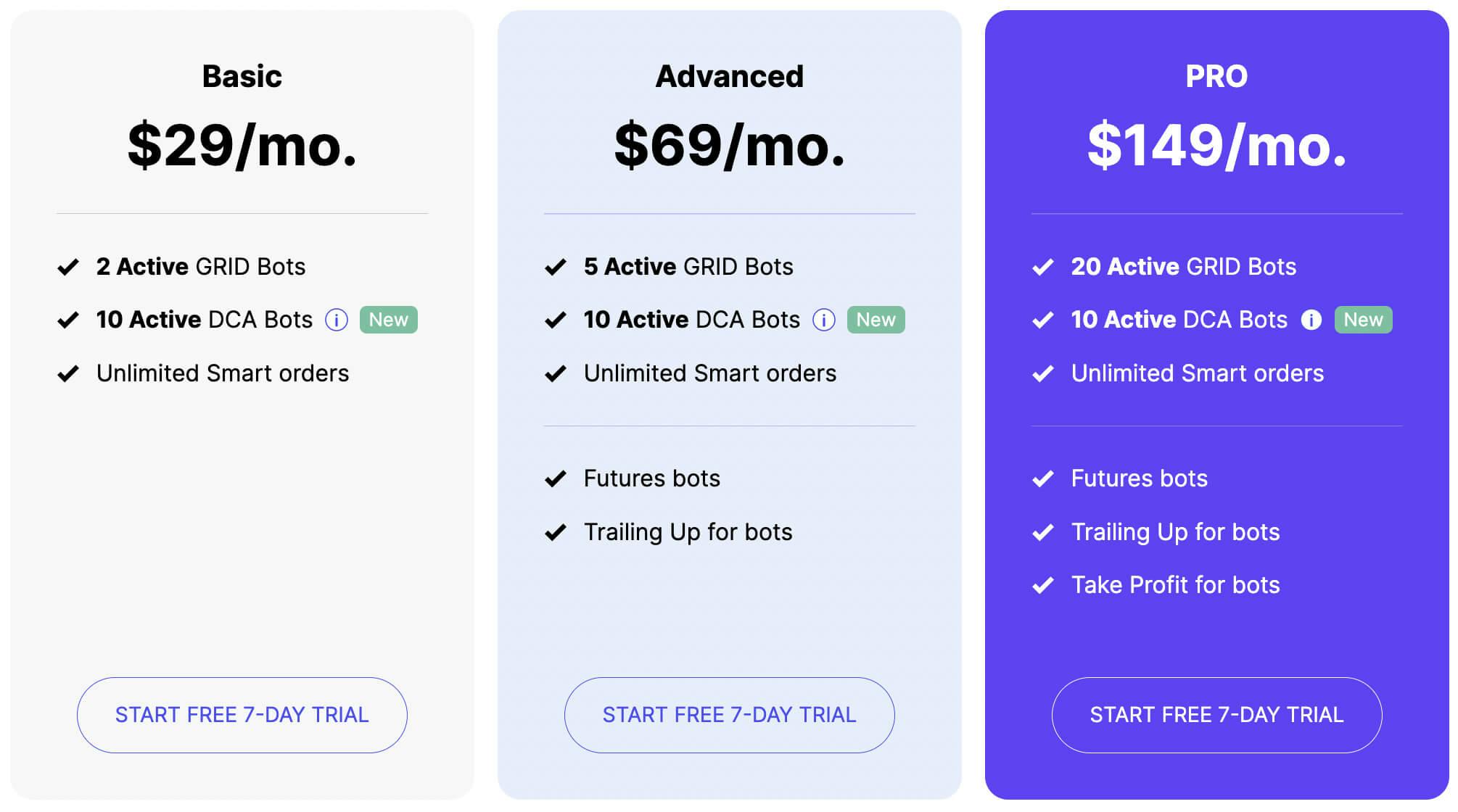Screen dimensions: 1458x812
Task: Start the PRO plan free 7-day trial
Action: (1217, 715)
